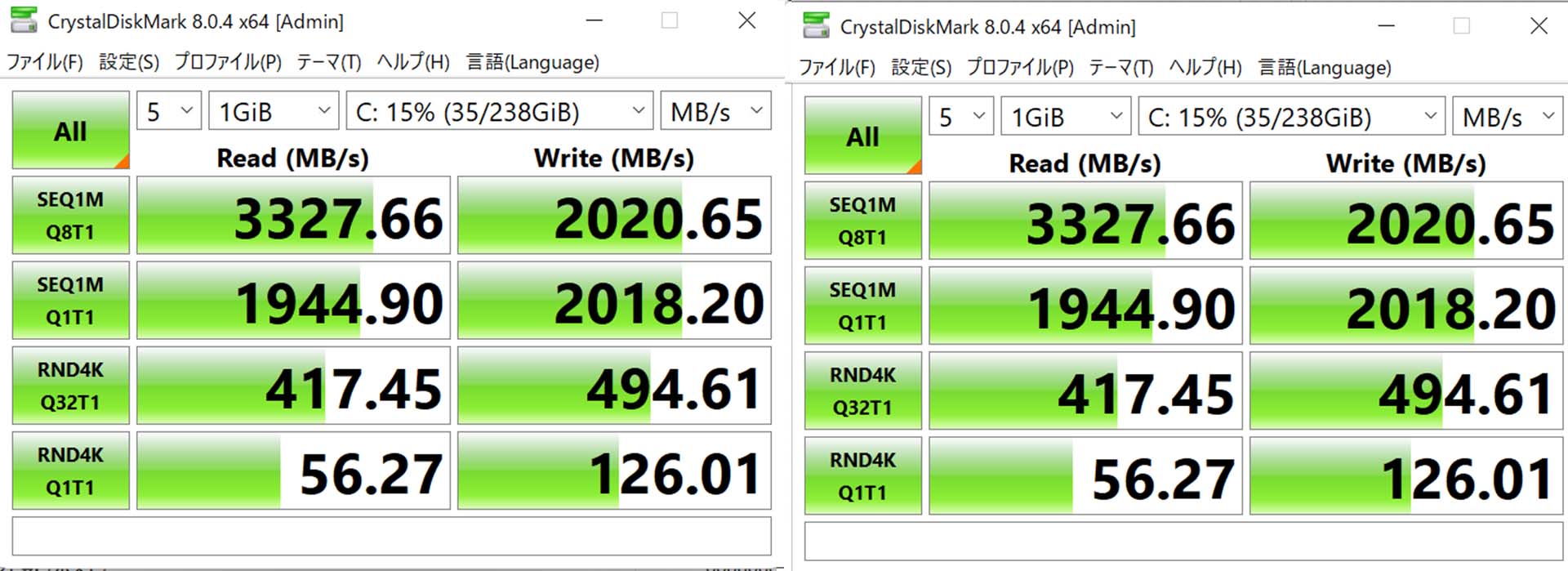Click 494.61 write result in left window
1568x571 pixels.
[614, 386]
